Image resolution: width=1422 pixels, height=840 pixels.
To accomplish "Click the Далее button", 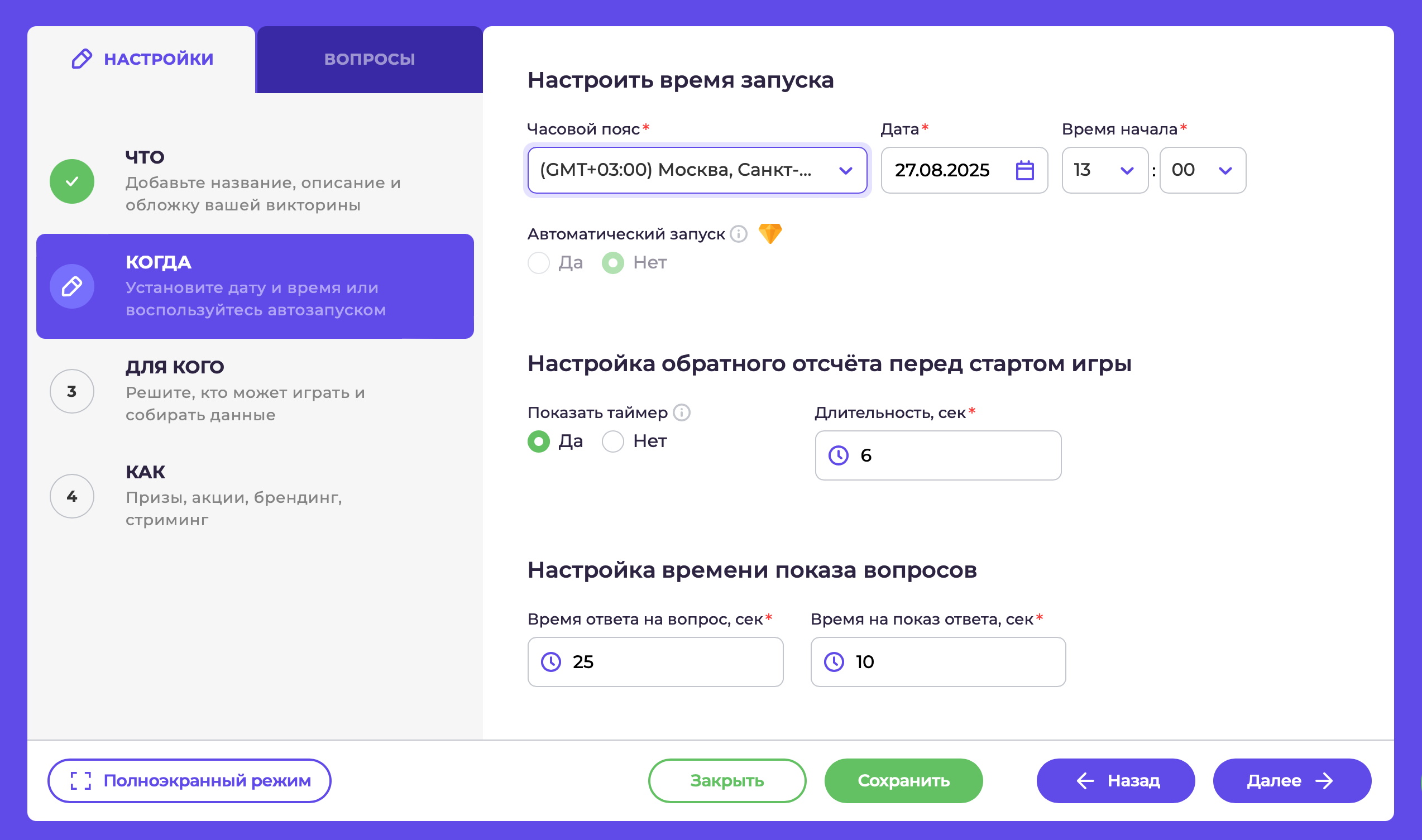I will (1291, 781).
